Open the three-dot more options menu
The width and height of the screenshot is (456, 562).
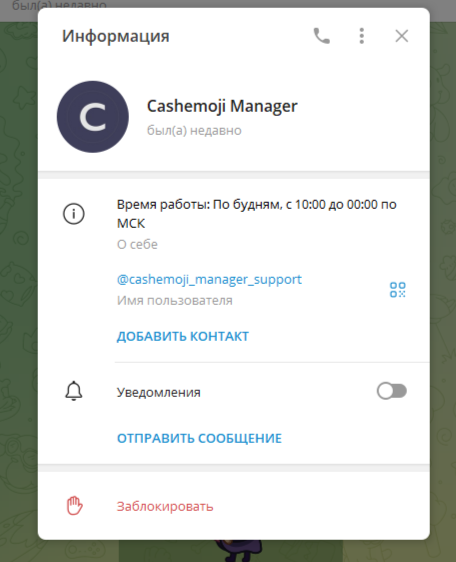pyautogui.click(x=362, y=36)
